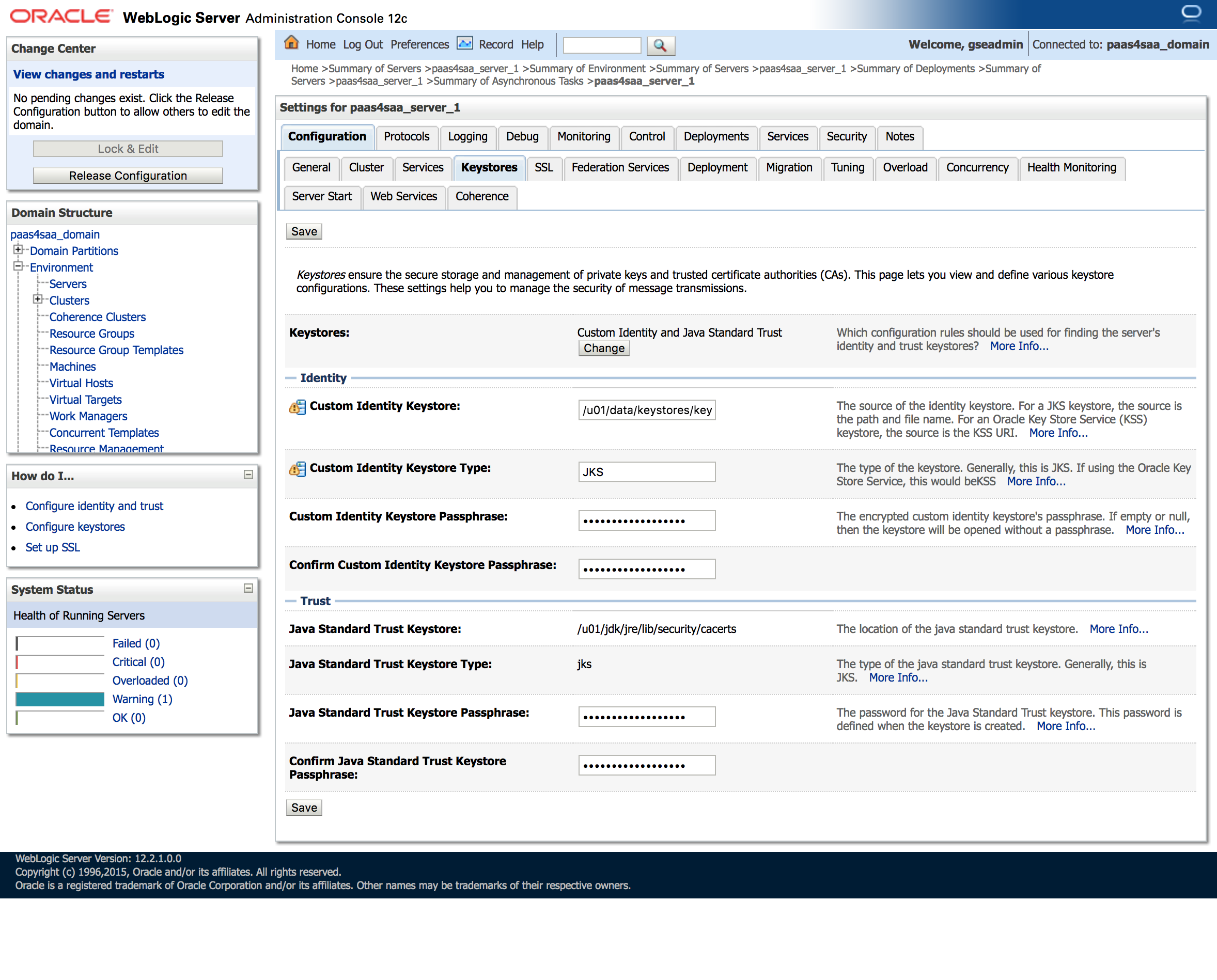Switch to the Logging tab
The width and height of the screenshot is (1217, 980).
[467, 137]
